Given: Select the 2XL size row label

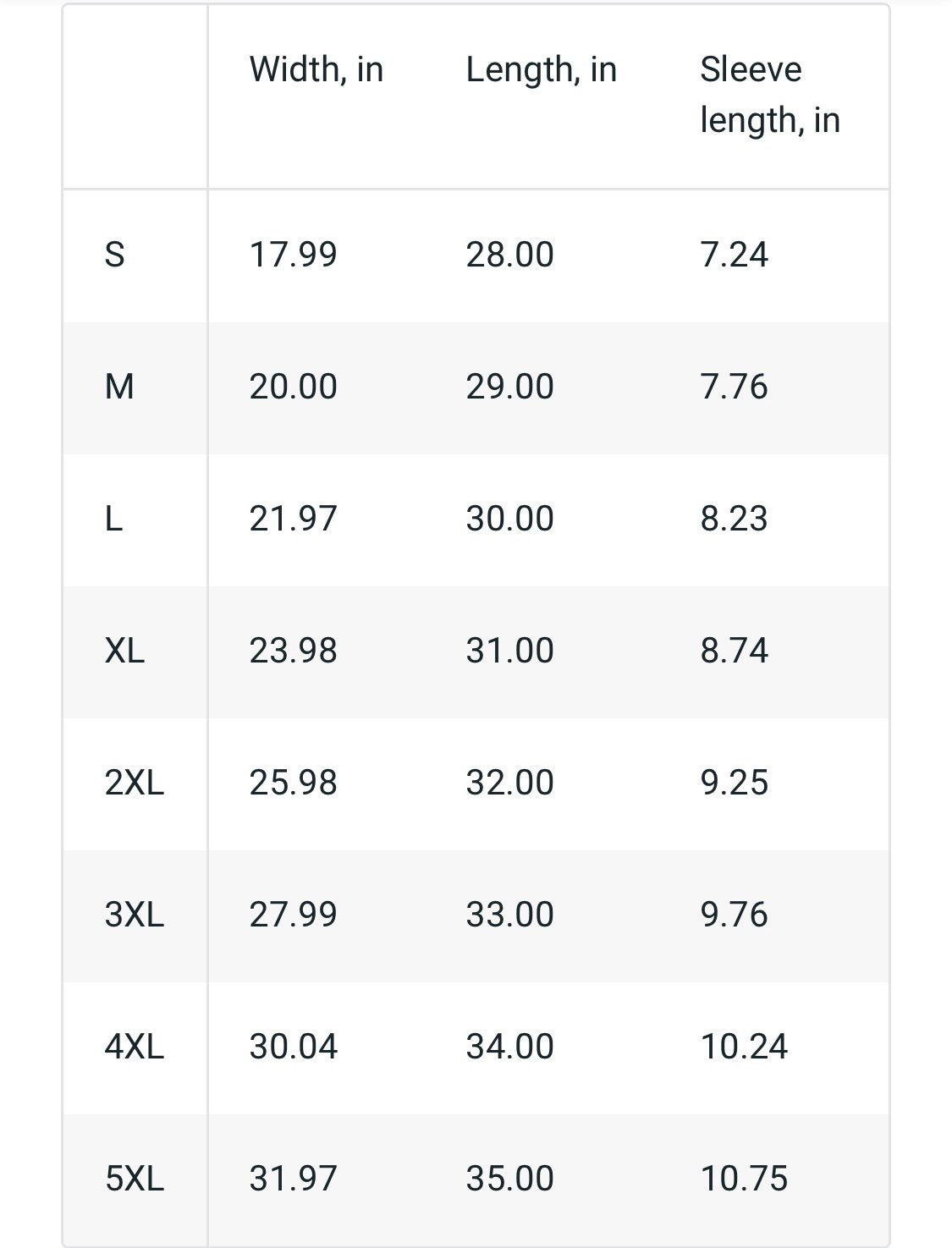Looking at the screenshot, I should 134,783.
